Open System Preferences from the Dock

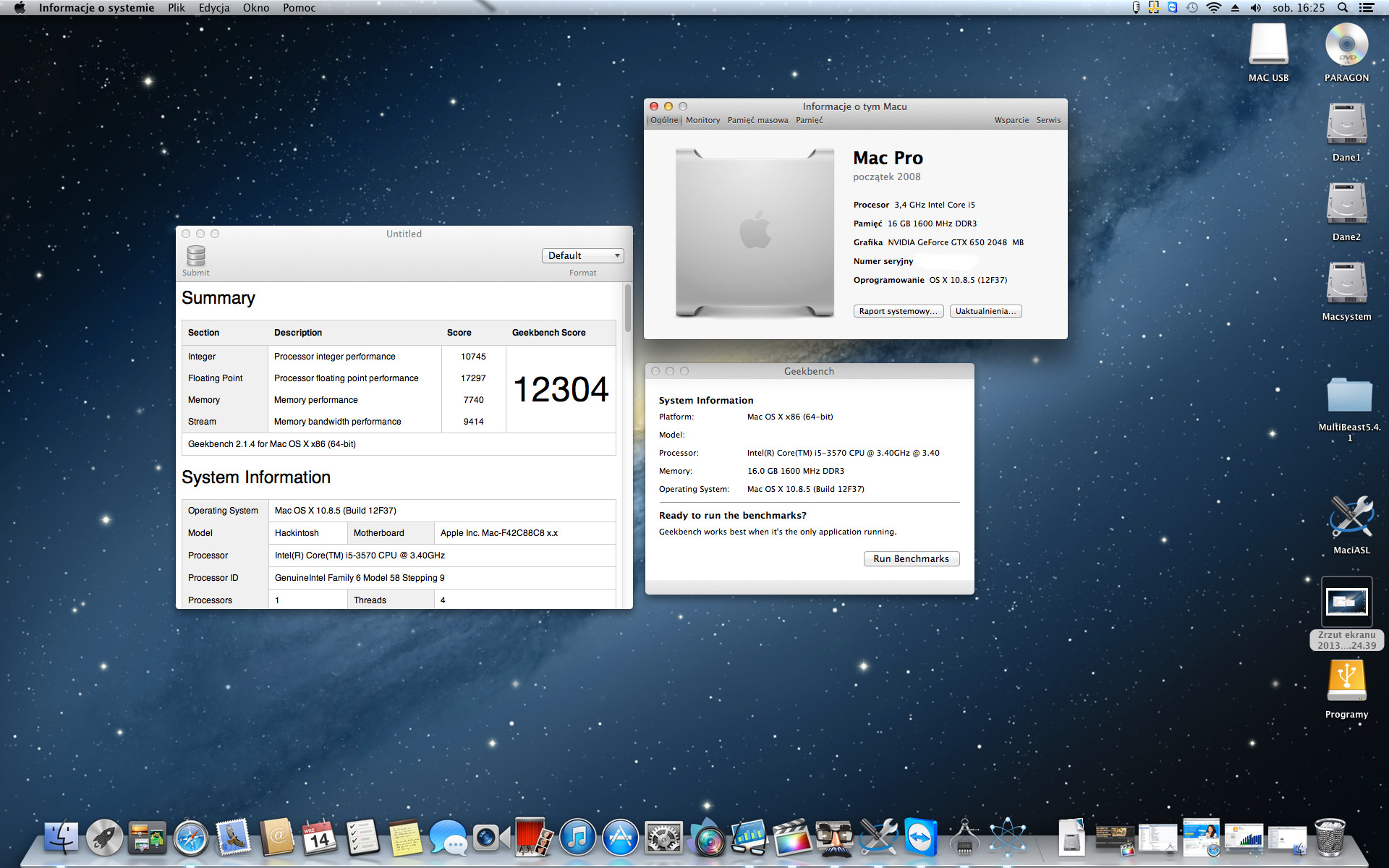pos(663,838)
